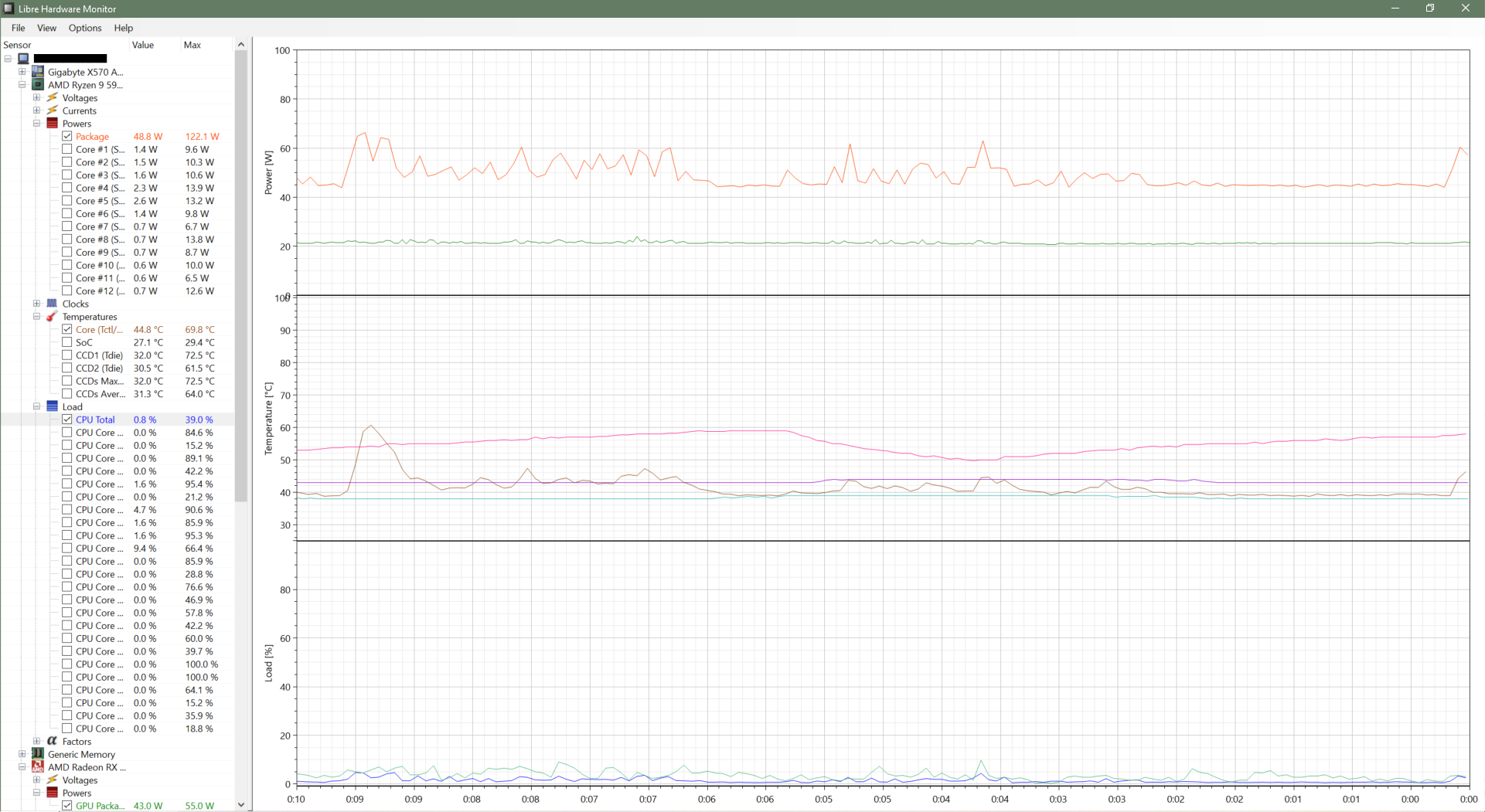Expand the Gigabyte X570 node
1485x812 pixels.
click(x=22, y=72)
